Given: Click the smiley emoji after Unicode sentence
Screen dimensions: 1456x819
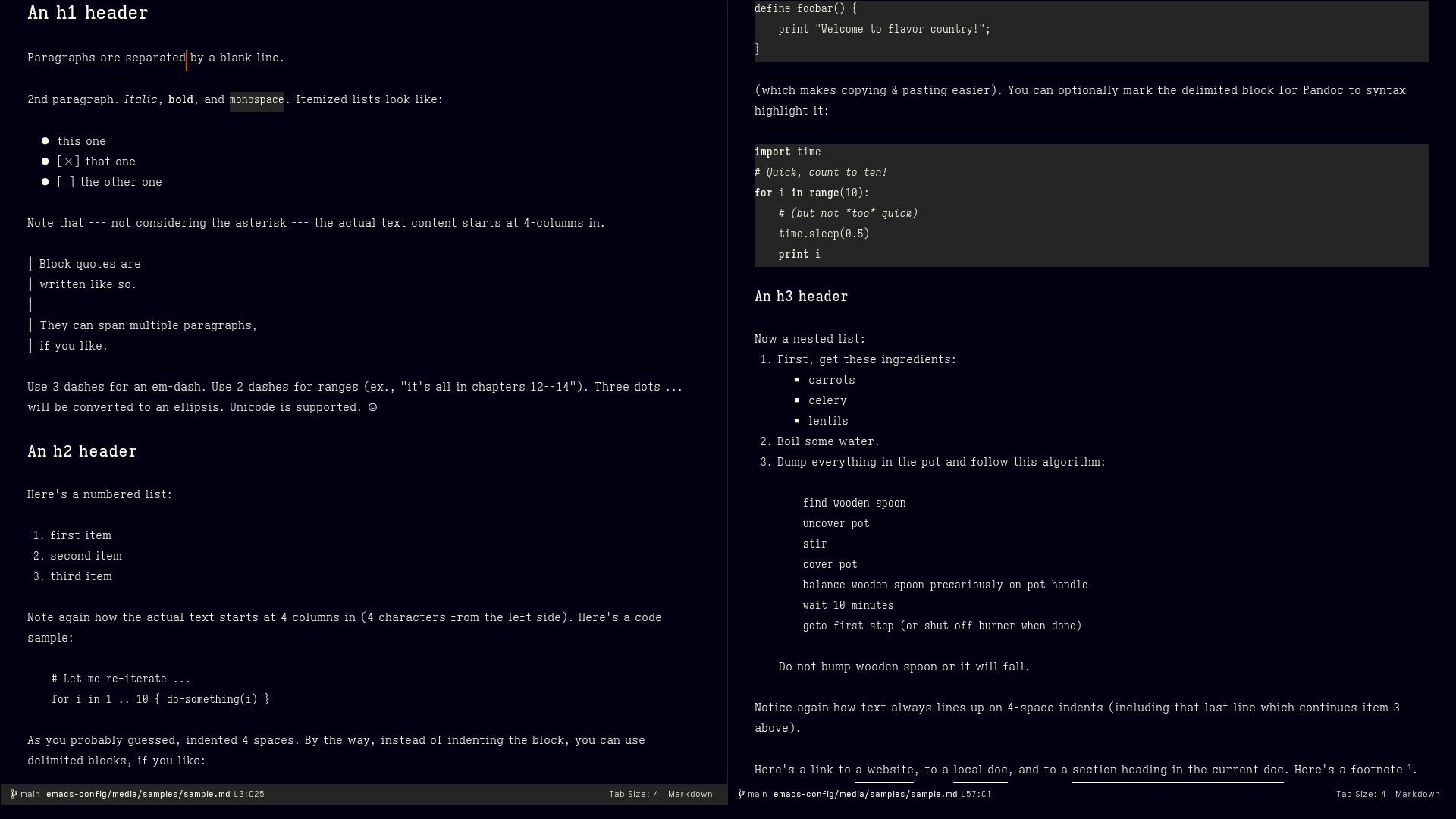Looking at the screenshot, I should (371, 407).
